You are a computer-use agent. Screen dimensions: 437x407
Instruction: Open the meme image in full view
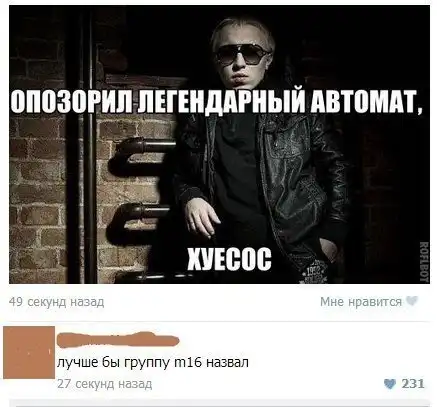(x=219, y=144)
